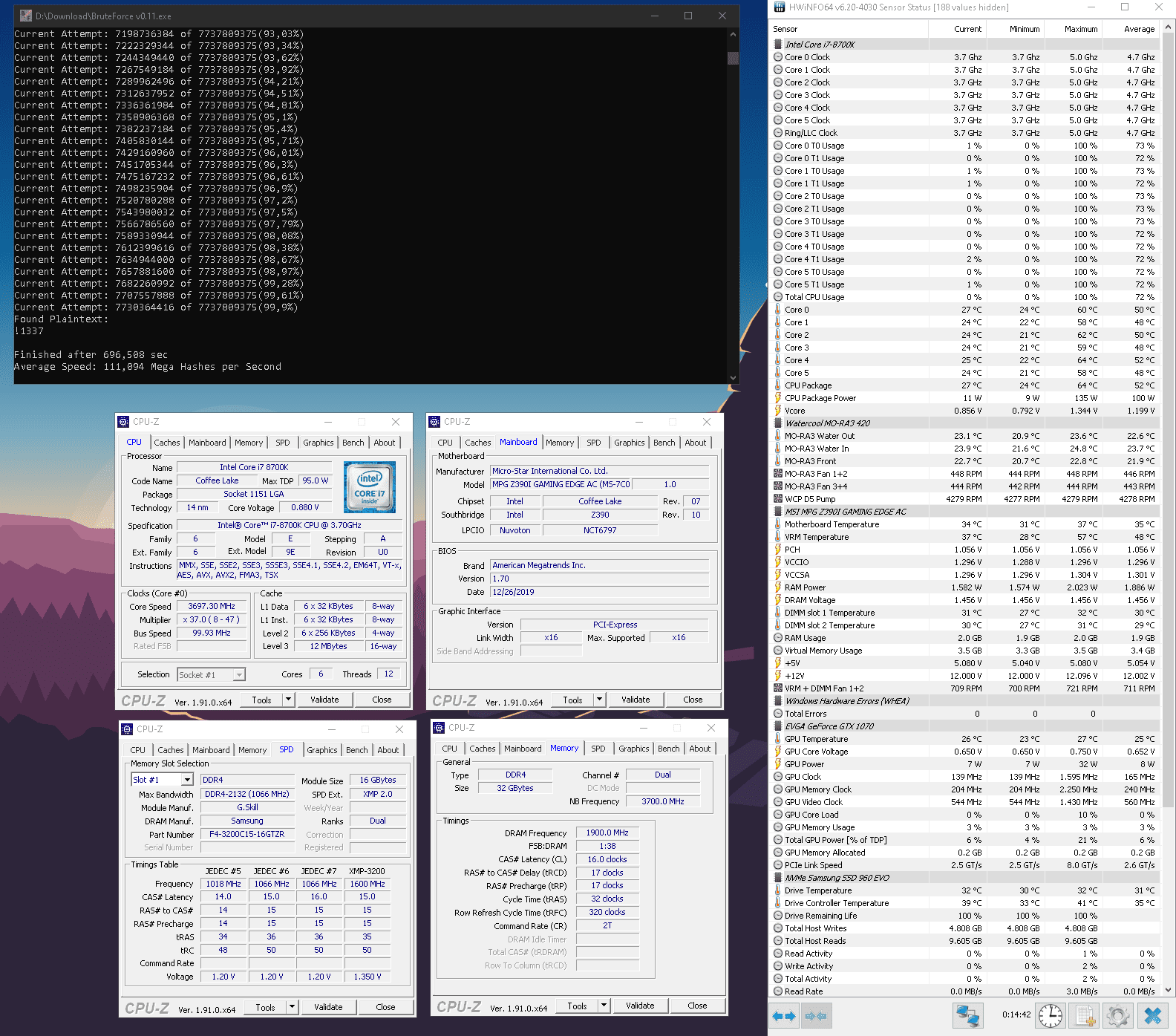Click the icon beside EVGA GeForce GTX 1070 group
This screenshot has height=1036, width=1176.
pyautogui.click(x=778, y=726)
